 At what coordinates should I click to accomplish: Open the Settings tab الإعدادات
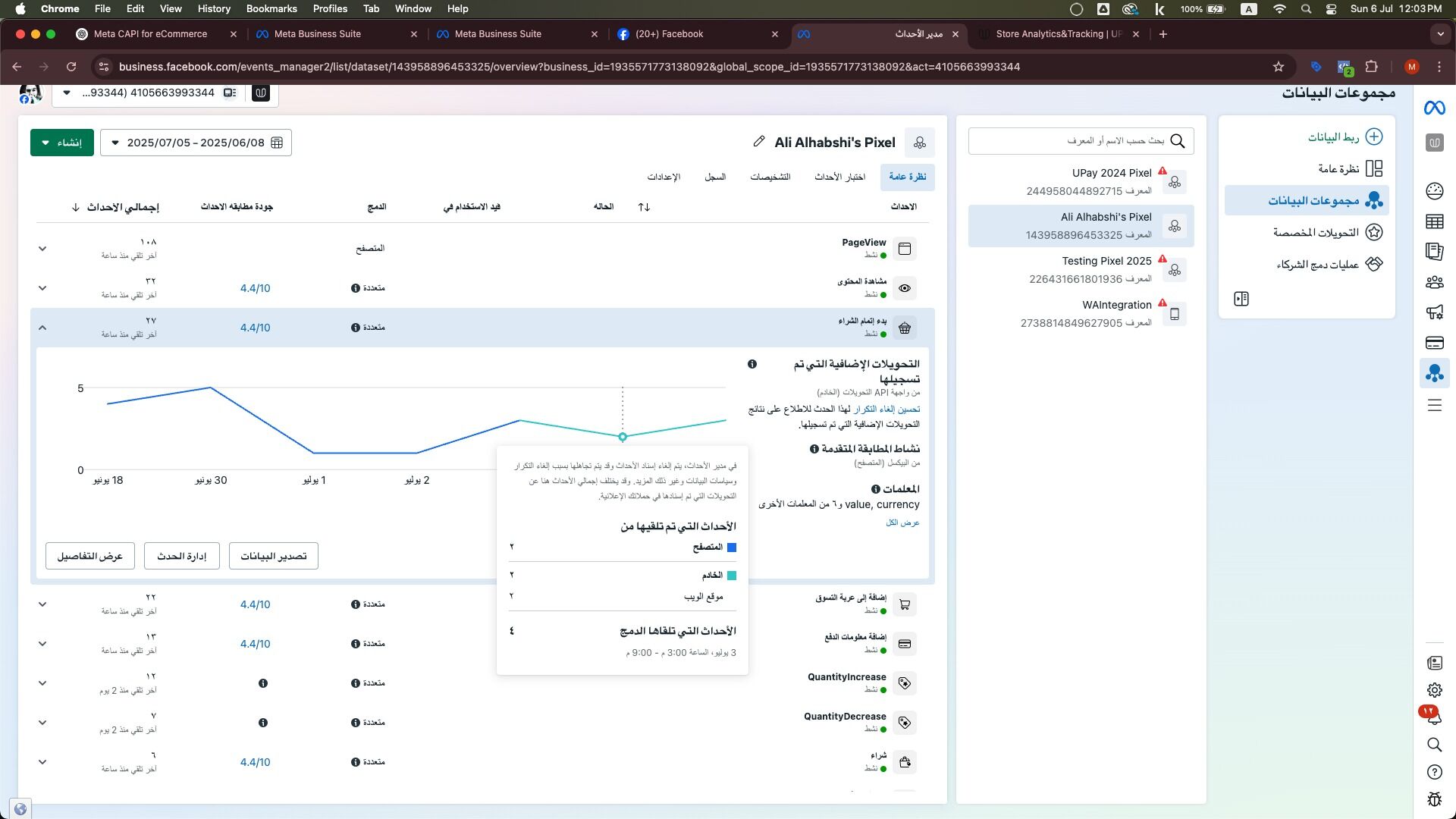664,177
